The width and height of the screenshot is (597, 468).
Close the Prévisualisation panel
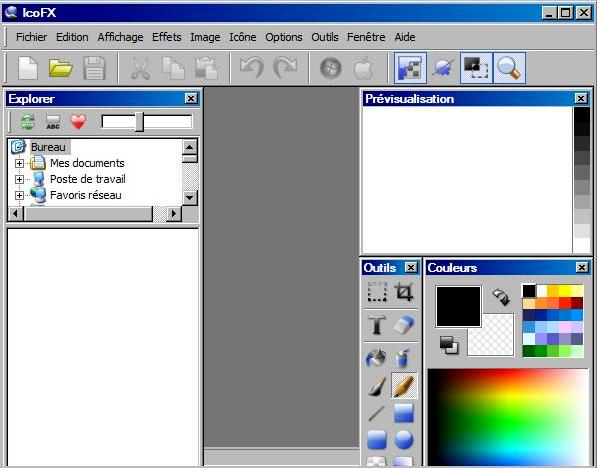point(581,99)
